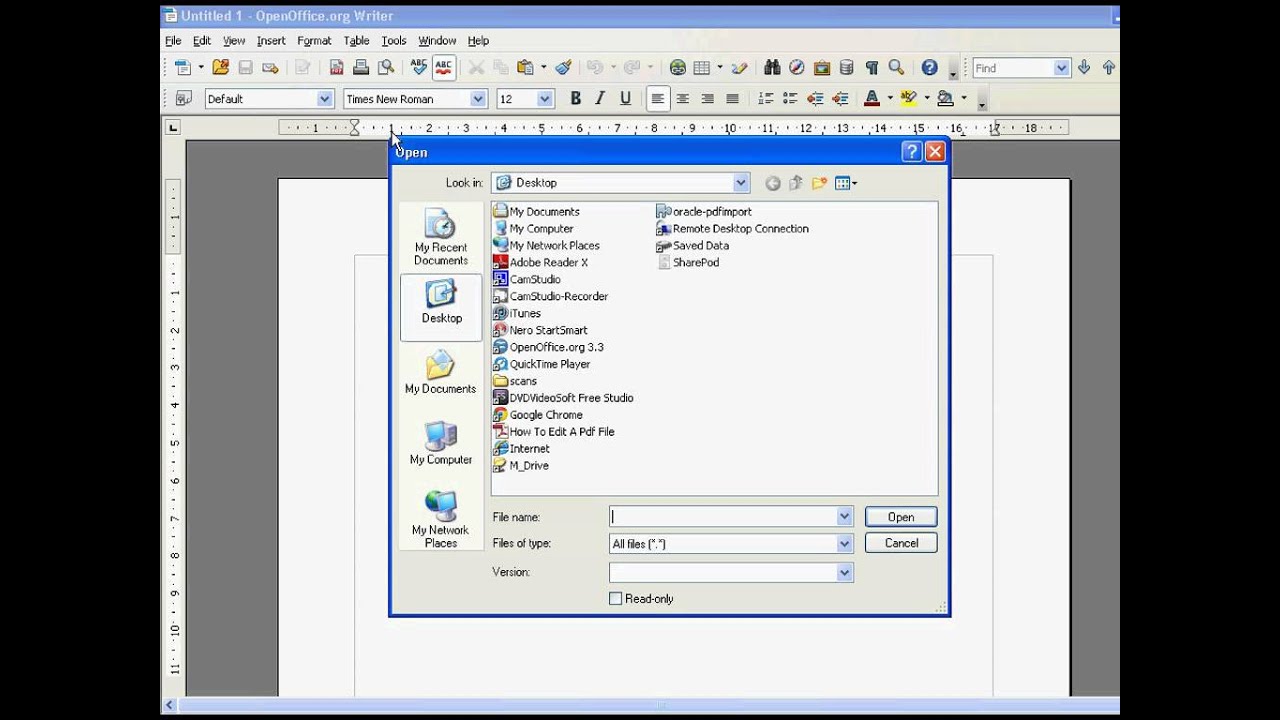Open the Format menu
This screenshot has height=720, width=1280.
click(314, 41)
